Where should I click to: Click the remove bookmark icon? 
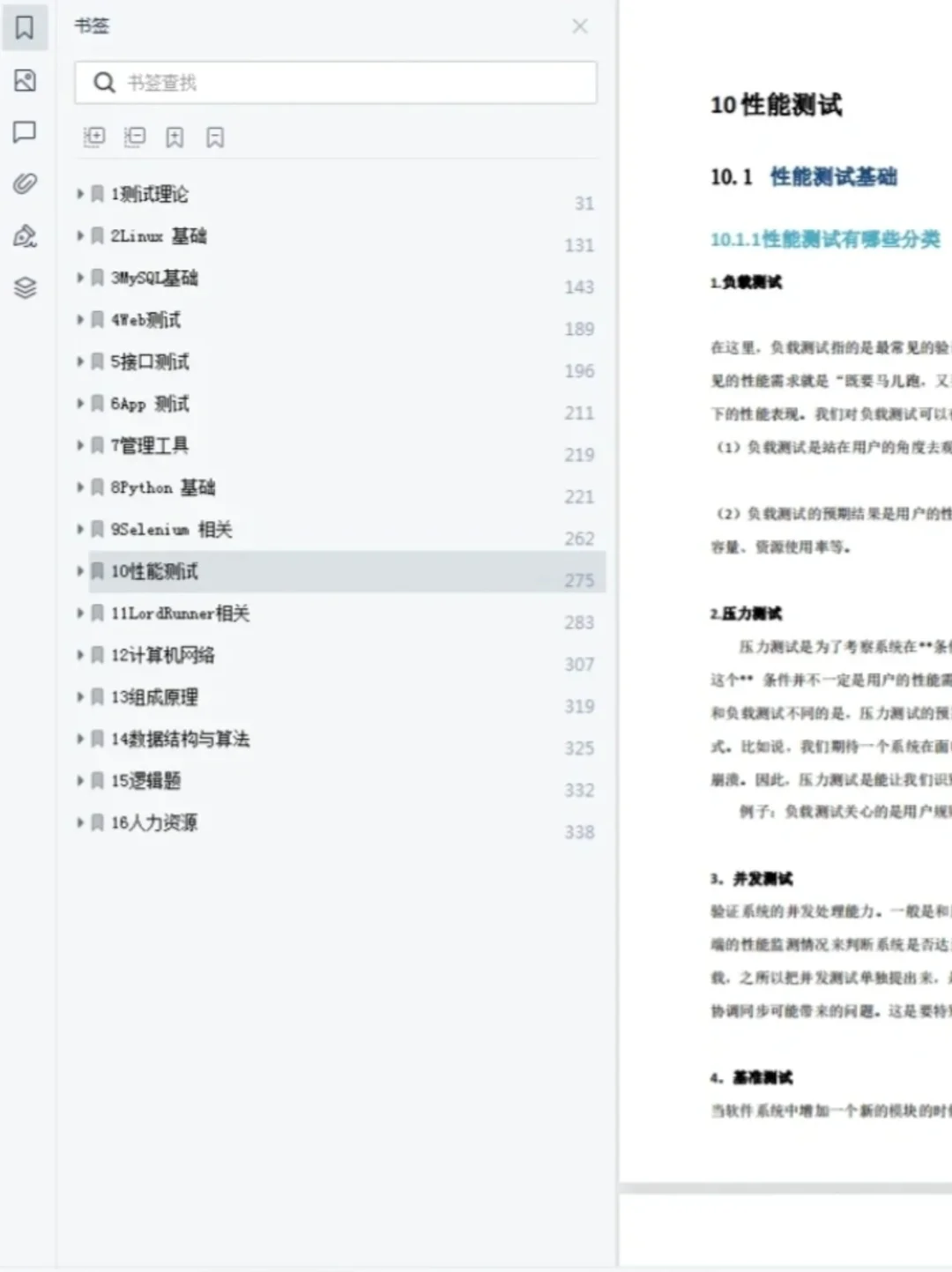click(216, 138)
